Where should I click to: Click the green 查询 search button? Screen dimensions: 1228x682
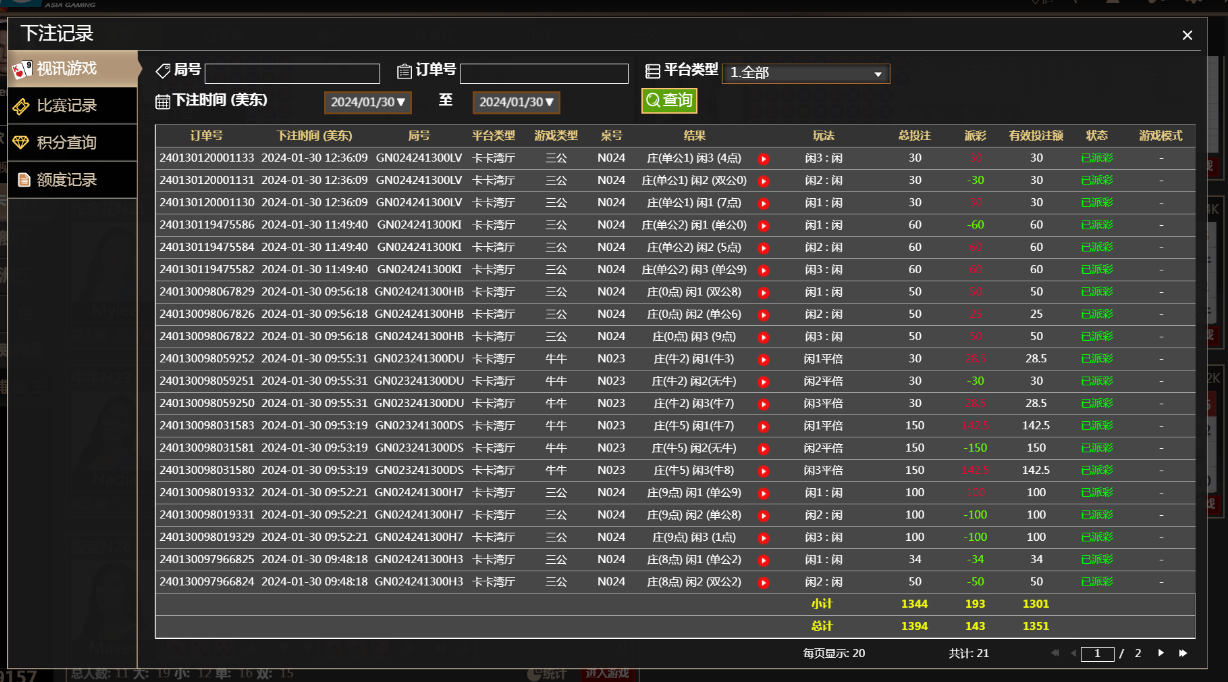(669, 100)
